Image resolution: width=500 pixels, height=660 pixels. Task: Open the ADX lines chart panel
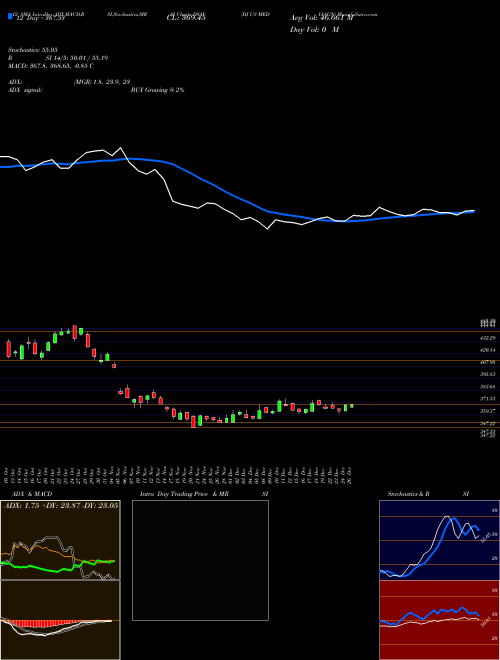60,540
